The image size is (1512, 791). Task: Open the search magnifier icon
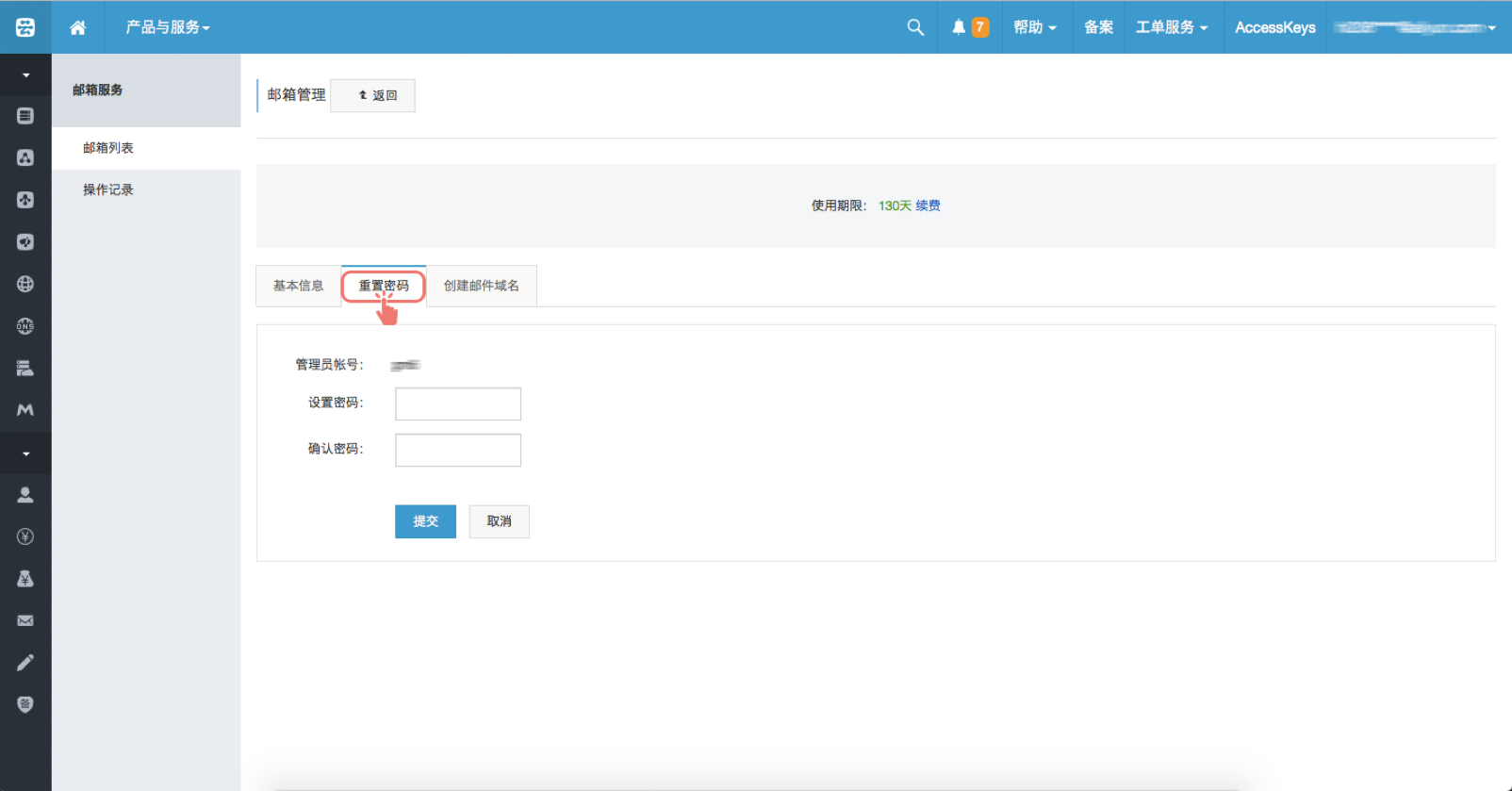tap(914, 27)
